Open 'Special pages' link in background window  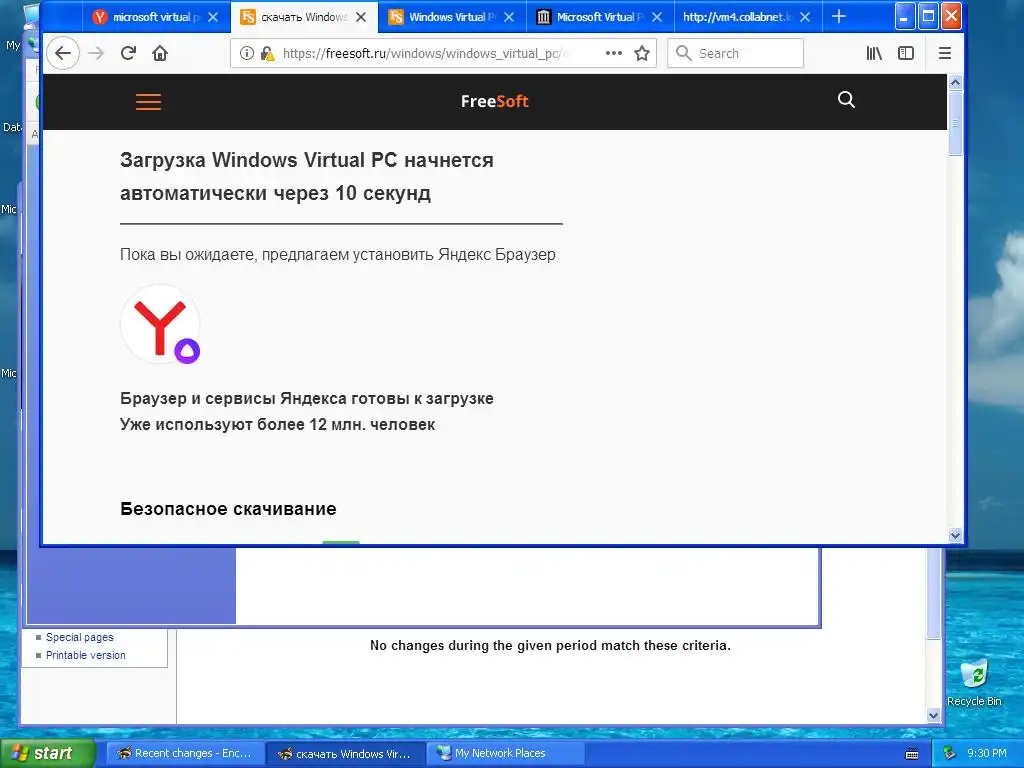point(80,637)
